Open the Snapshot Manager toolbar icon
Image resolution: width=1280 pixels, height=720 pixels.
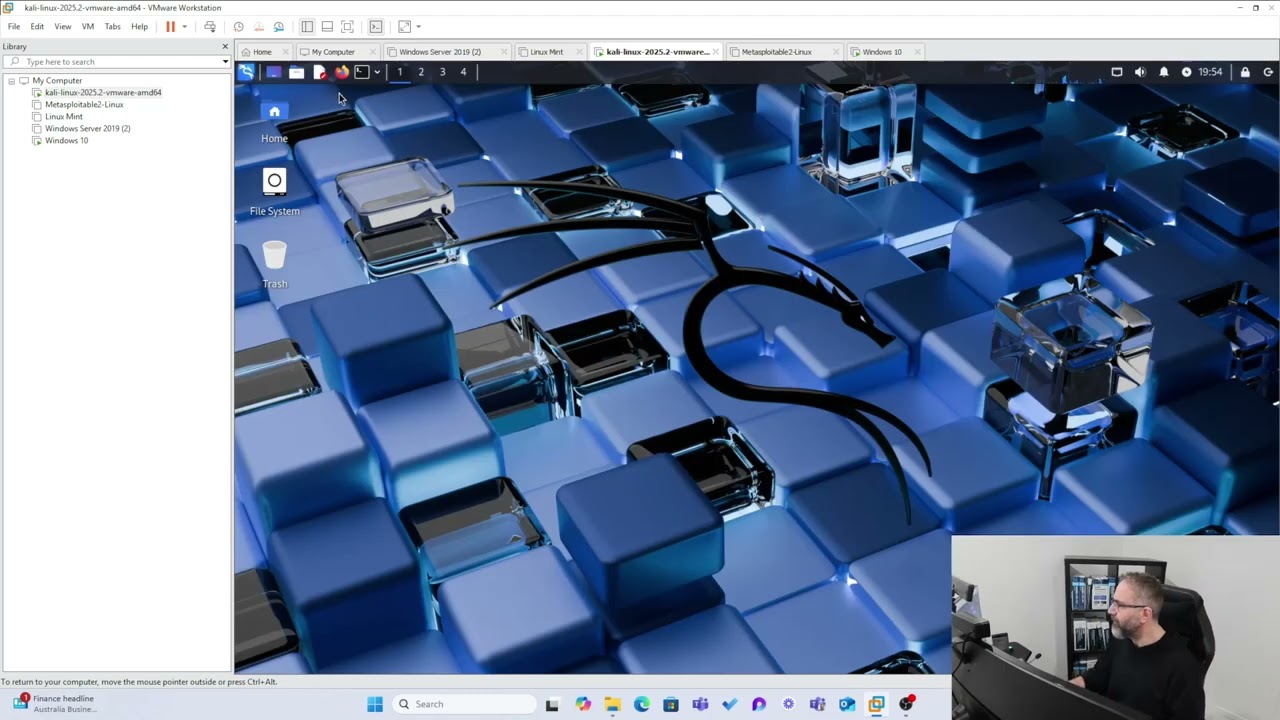[278, 26]
